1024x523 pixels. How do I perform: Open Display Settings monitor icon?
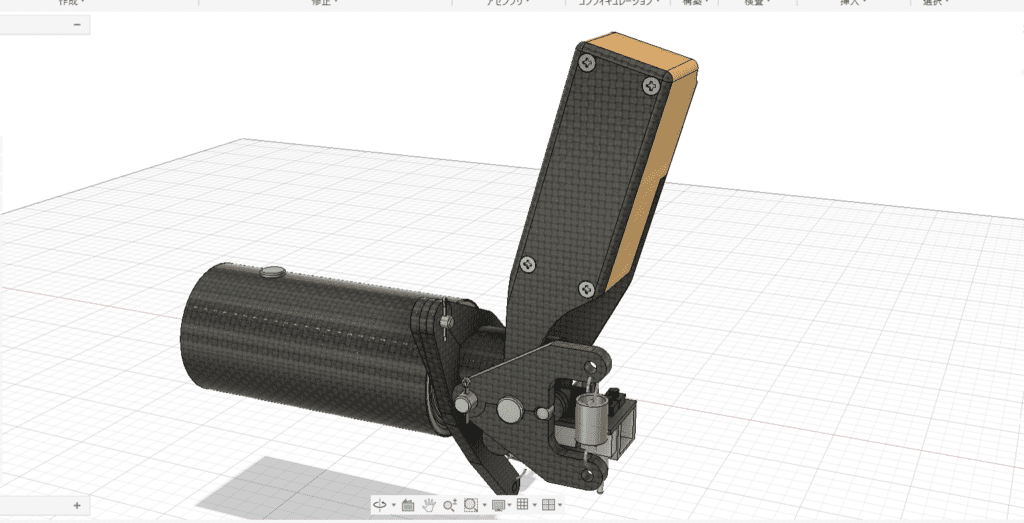[x=498, y=505]
